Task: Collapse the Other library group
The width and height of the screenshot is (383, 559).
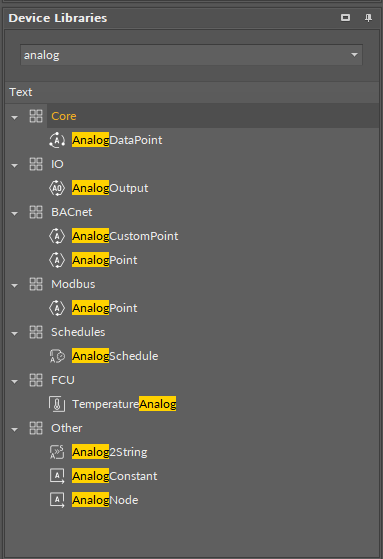Action: tap(15, 429)
